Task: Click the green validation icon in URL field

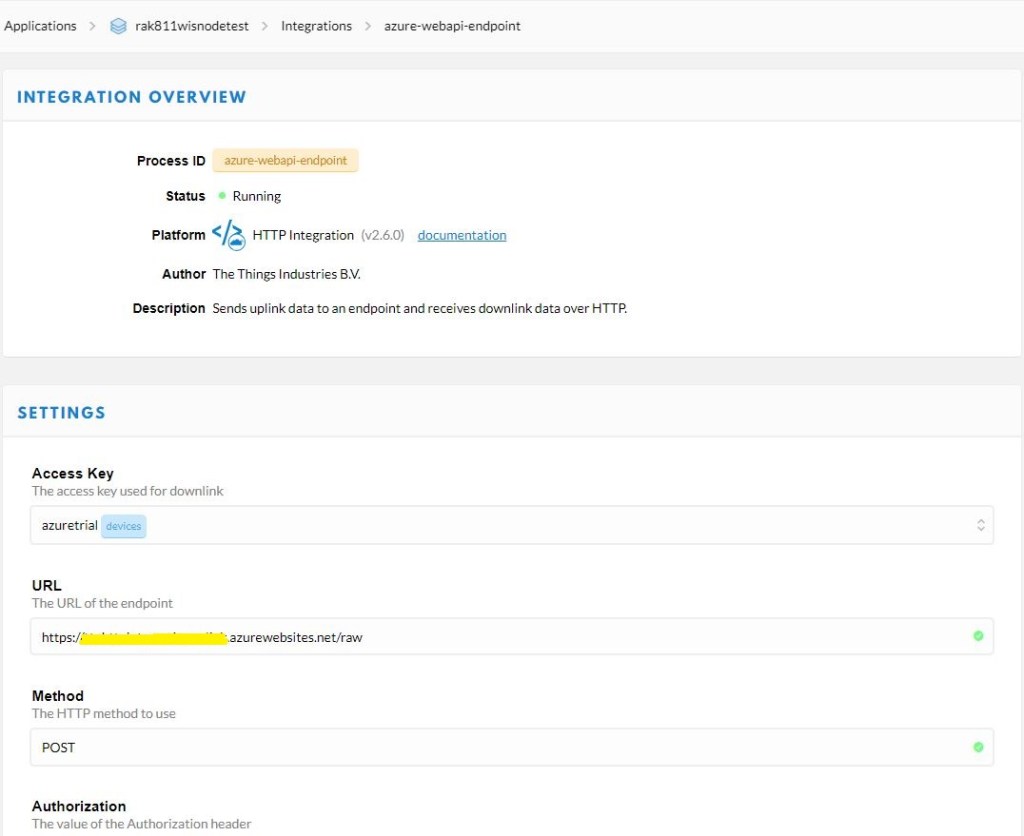Action: [x=978, y=636]
